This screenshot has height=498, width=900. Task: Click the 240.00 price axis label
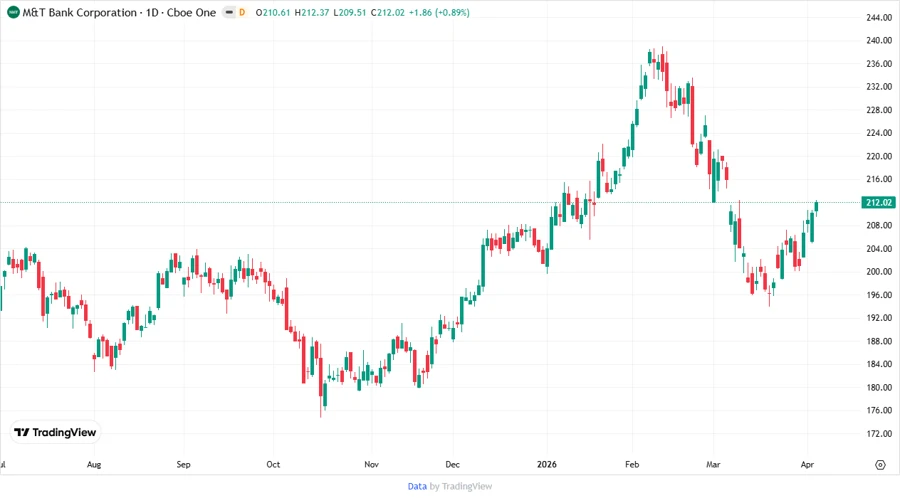879,40
